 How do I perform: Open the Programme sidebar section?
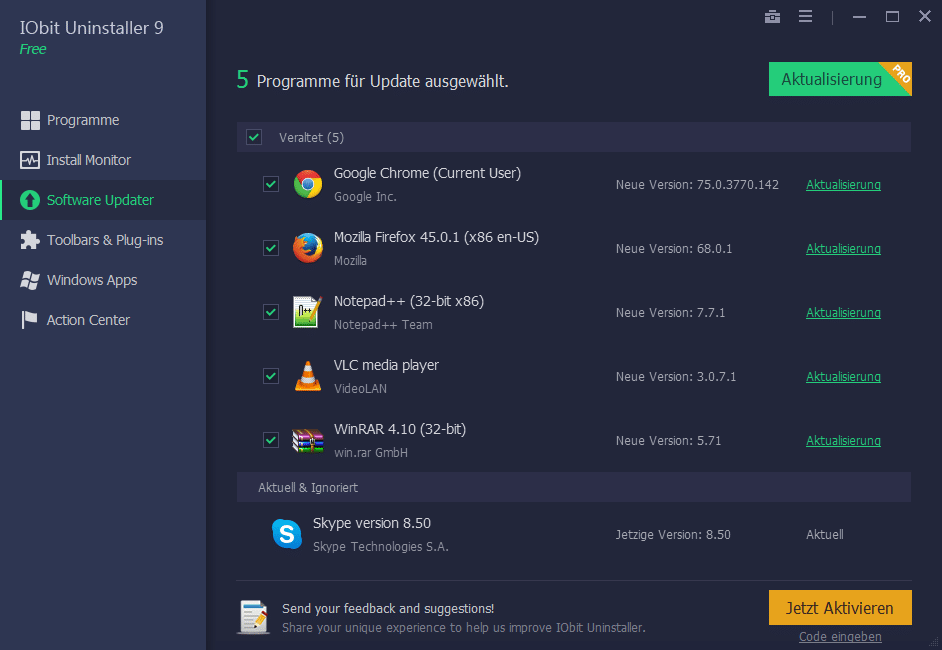coord(83,120)
